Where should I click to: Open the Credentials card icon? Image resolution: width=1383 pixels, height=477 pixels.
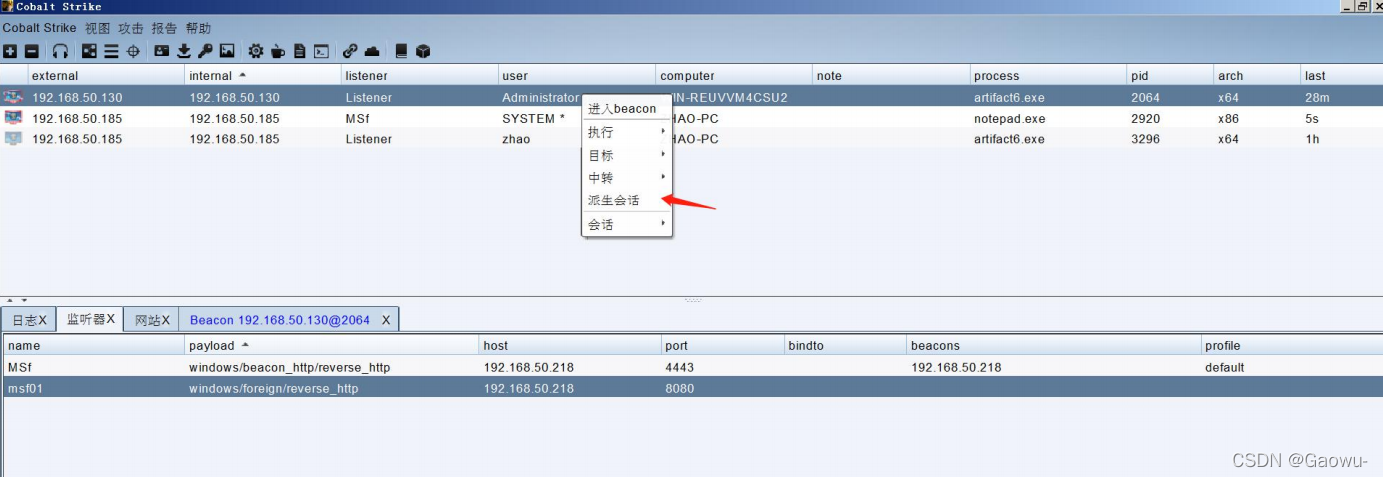162,51
